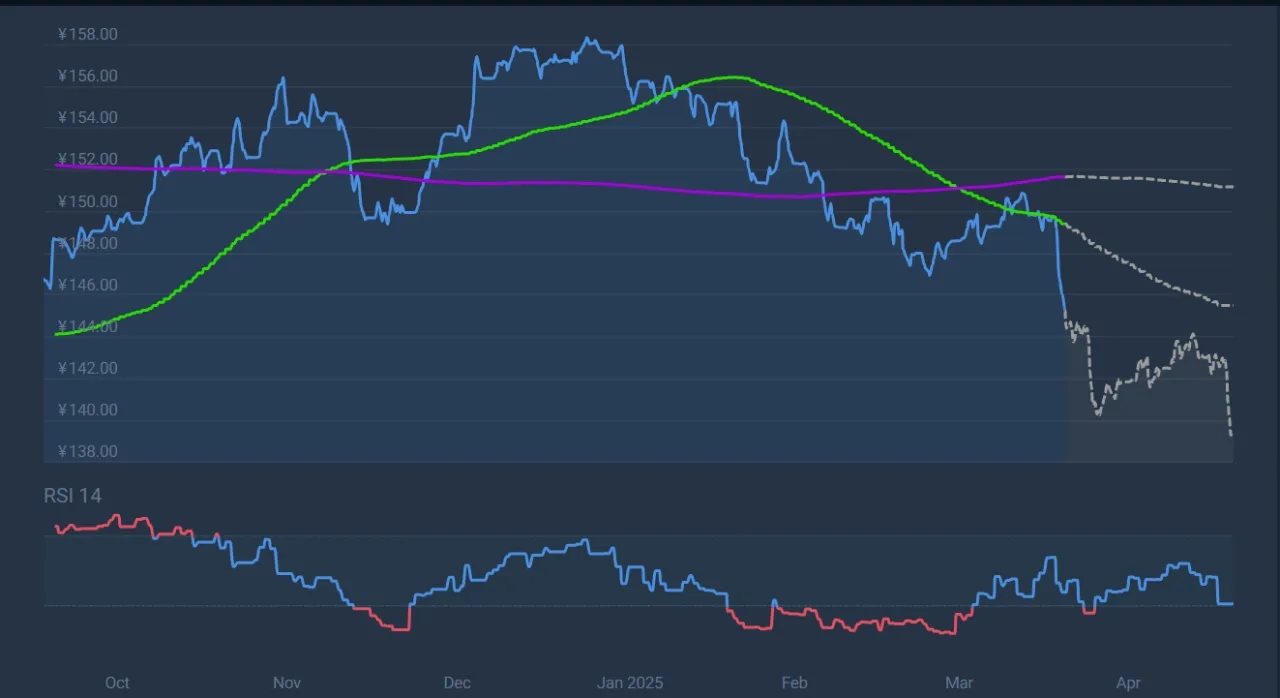Click the ¥158.00 price axis label
The height and width of the screenshot is (698, 1280).
pyautogui.click(x=88, y=34)
